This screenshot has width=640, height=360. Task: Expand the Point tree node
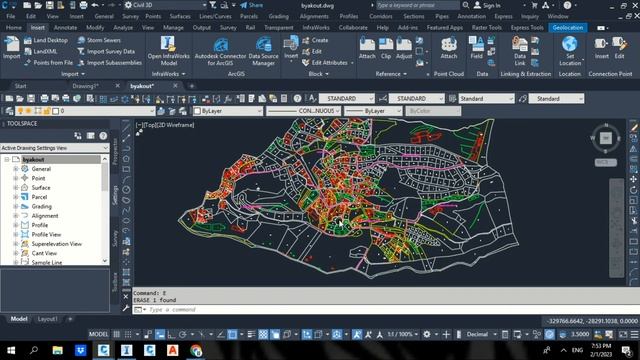pyautogui.click(x=16, y=178)
